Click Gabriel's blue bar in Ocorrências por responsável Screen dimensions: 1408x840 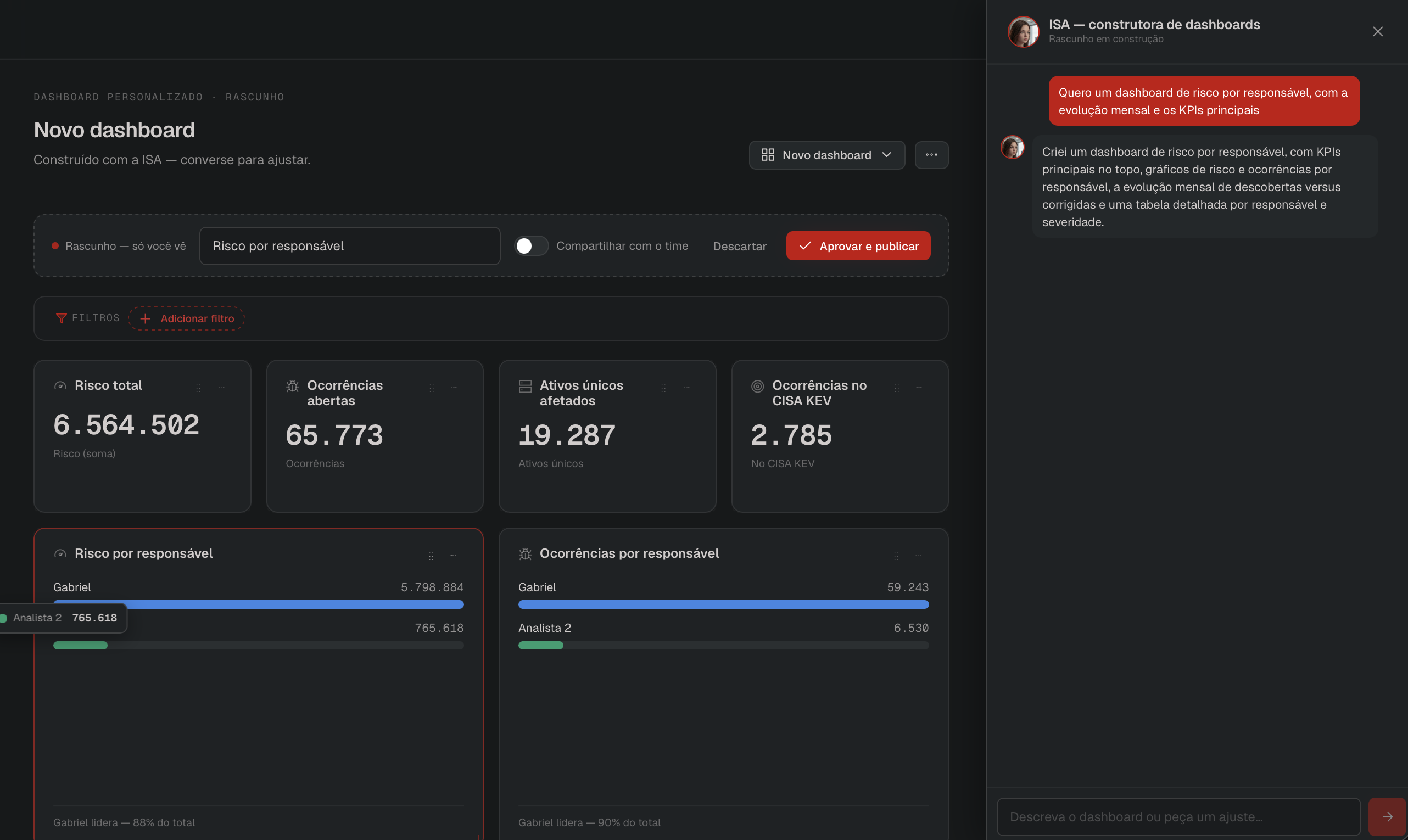click(724, 604)
